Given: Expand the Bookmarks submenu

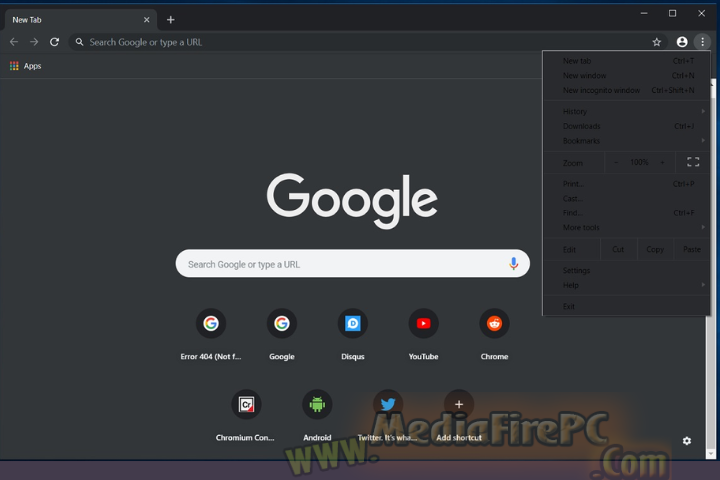Looking at the screenshot, I should point(626,141).
